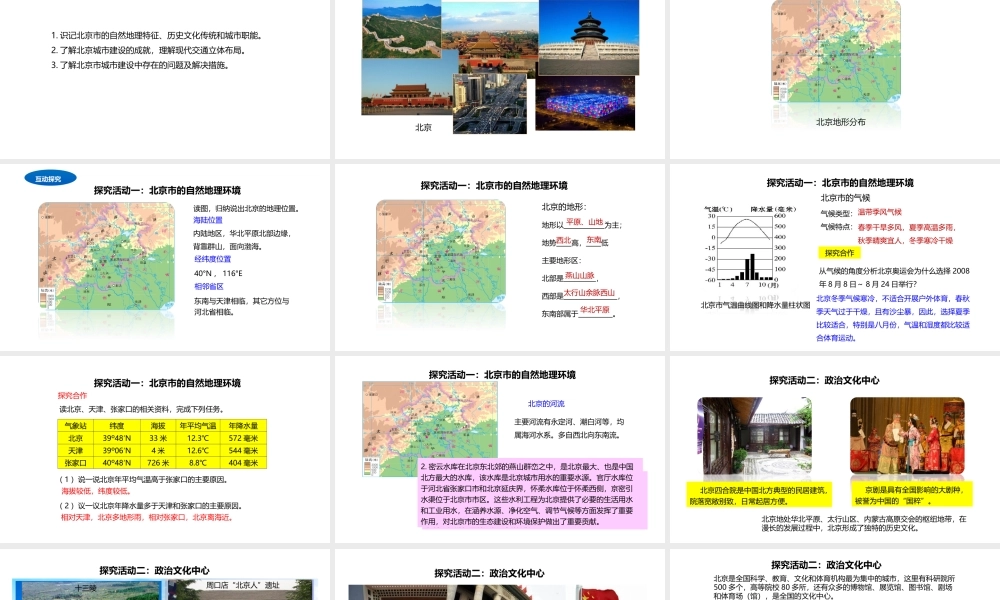
Task: Click objective line '3. 了解北京市城市建设中存在的问题'
Action: [x=140, y=65]
